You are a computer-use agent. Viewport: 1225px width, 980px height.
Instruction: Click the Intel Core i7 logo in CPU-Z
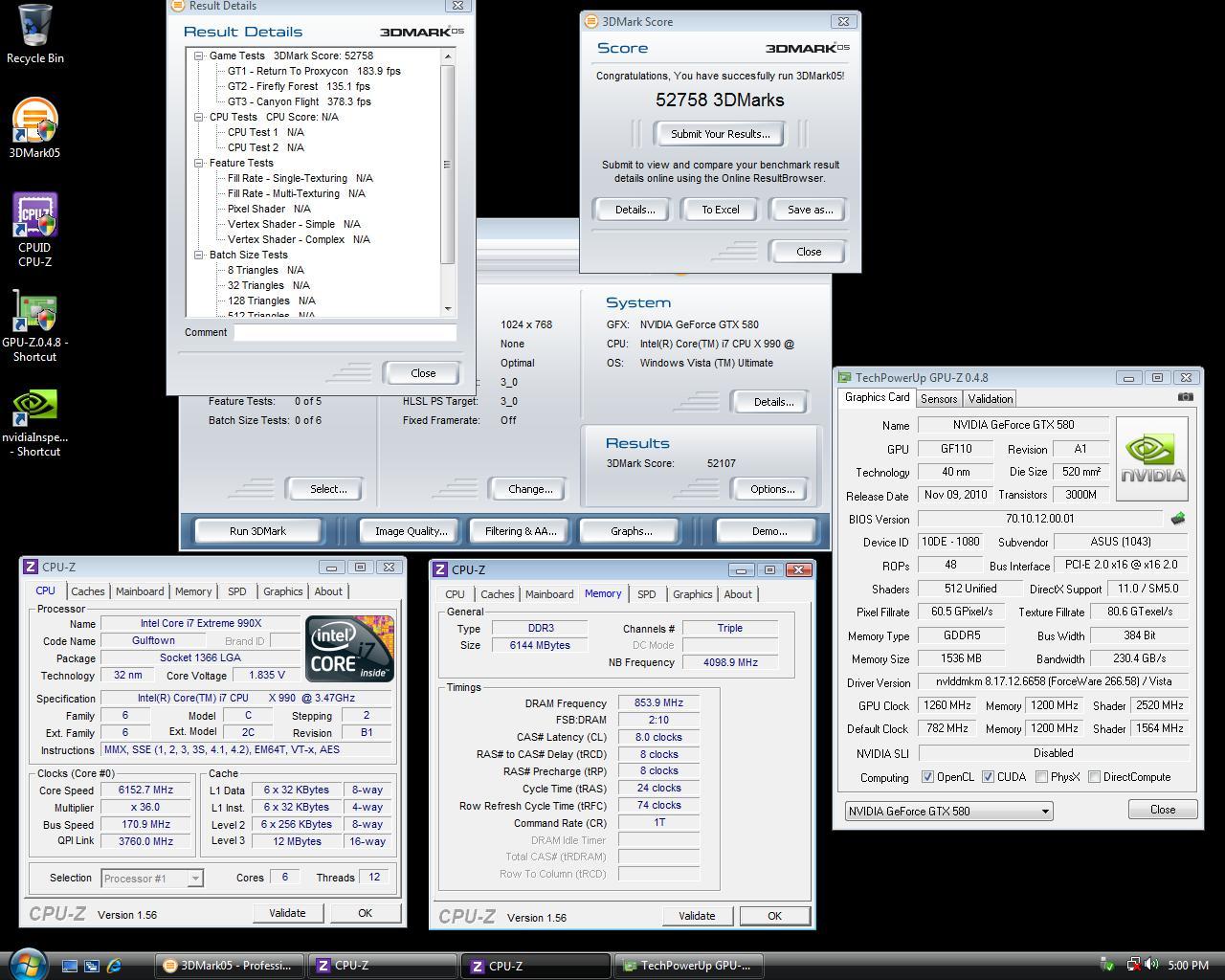coord(349,649)
